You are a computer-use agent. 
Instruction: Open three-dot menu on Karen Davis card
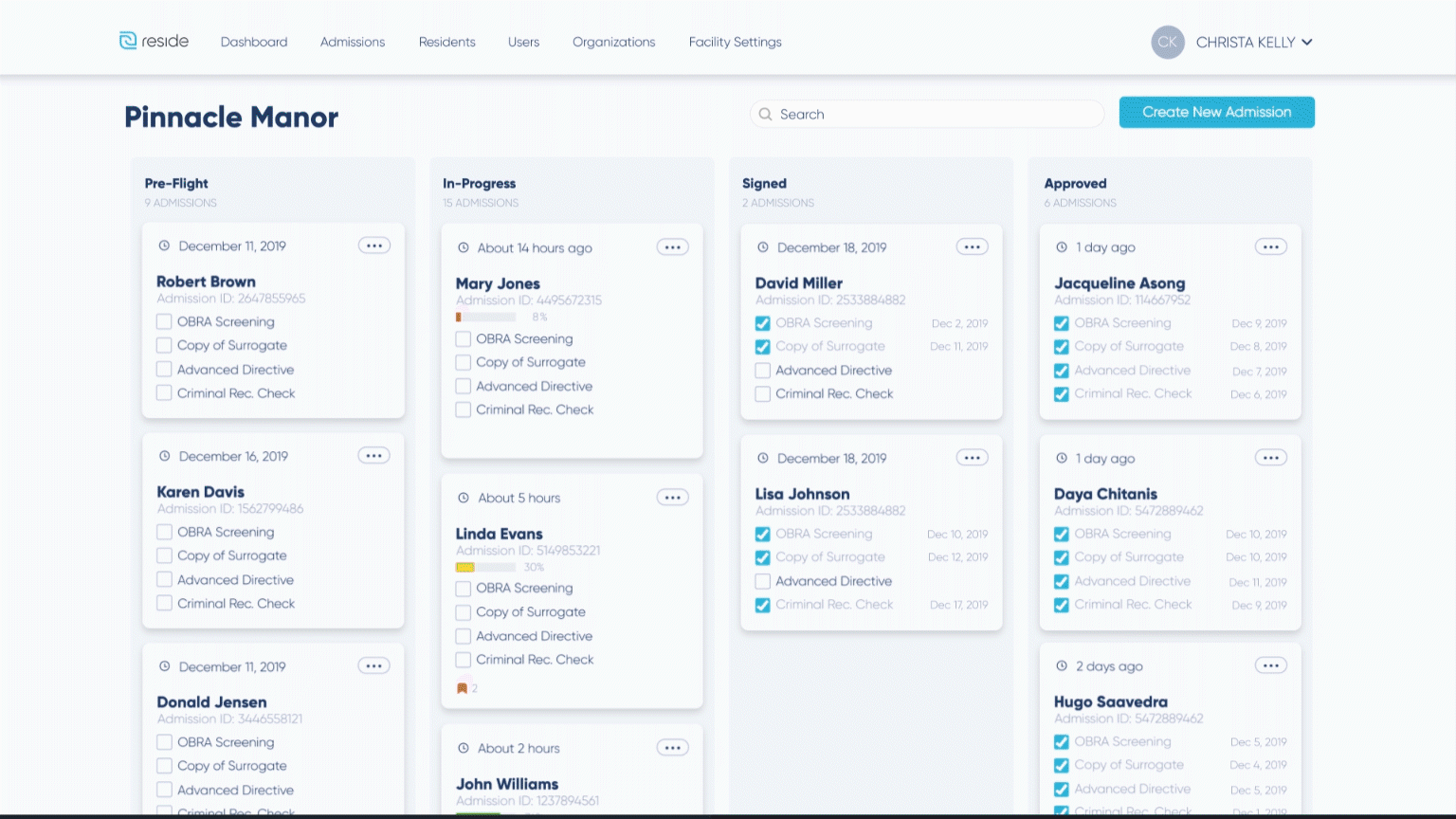point(374,456)
